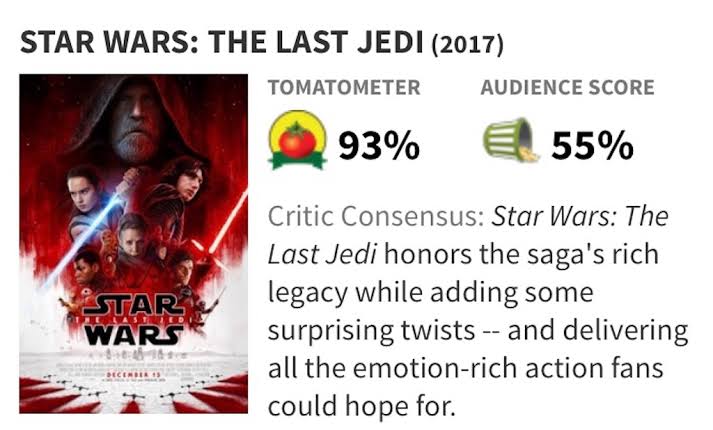Image resolution: width=713 pixels, height=430 pixels.
Task: Click the (2017) release year
Action: click(x=465, y=44)
